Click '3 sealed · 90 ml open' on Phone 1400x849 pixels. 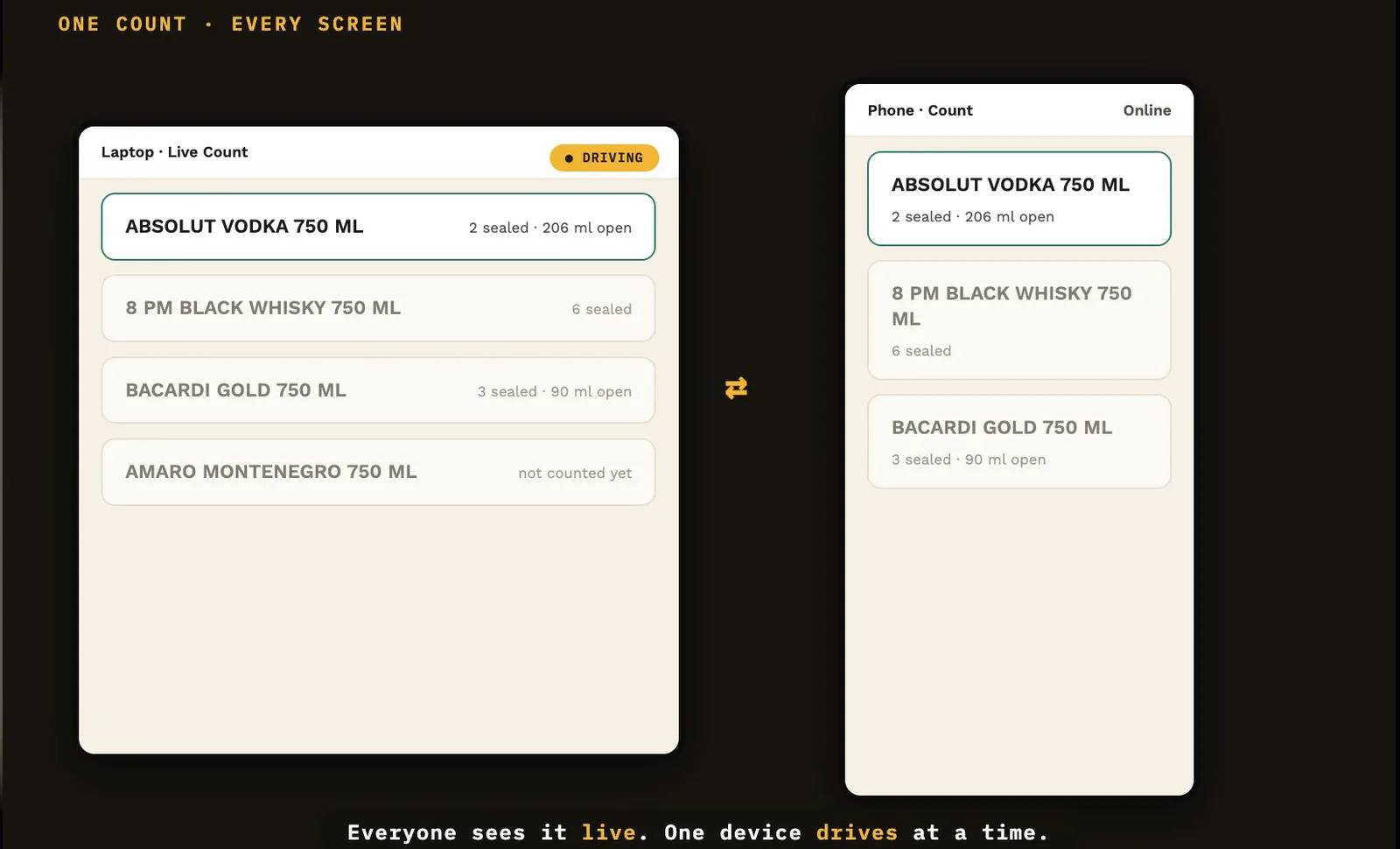click(969, 460)
